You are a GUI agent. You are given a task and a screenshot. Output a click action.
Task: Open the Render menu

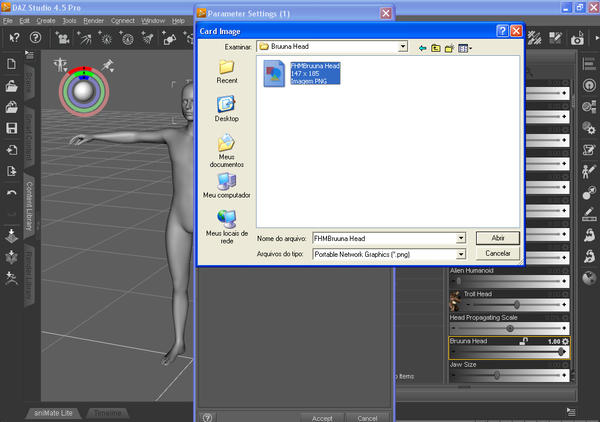pos(93,21)
